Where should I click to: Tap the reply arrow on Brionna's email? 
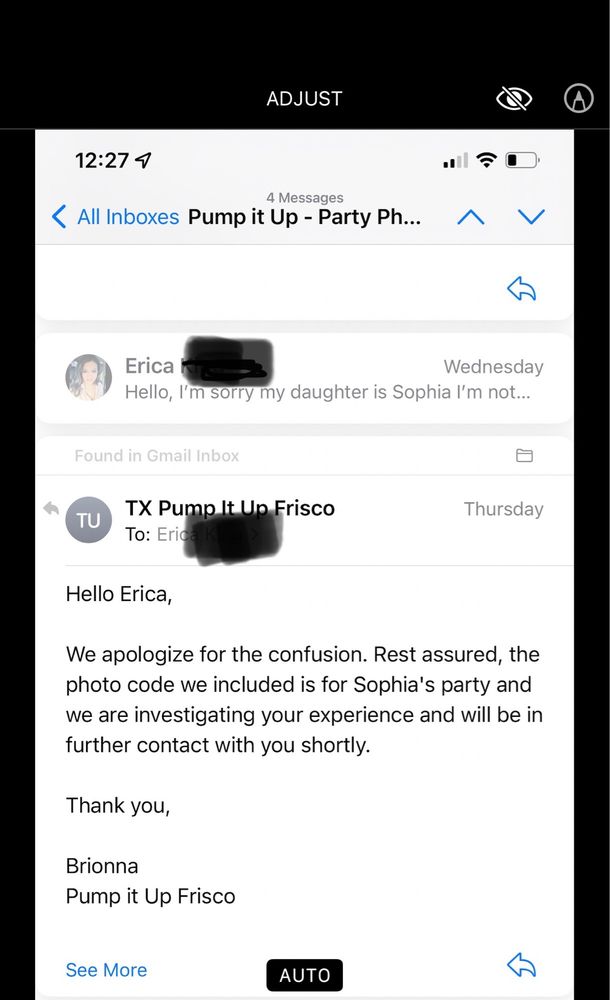pos(521,964)
